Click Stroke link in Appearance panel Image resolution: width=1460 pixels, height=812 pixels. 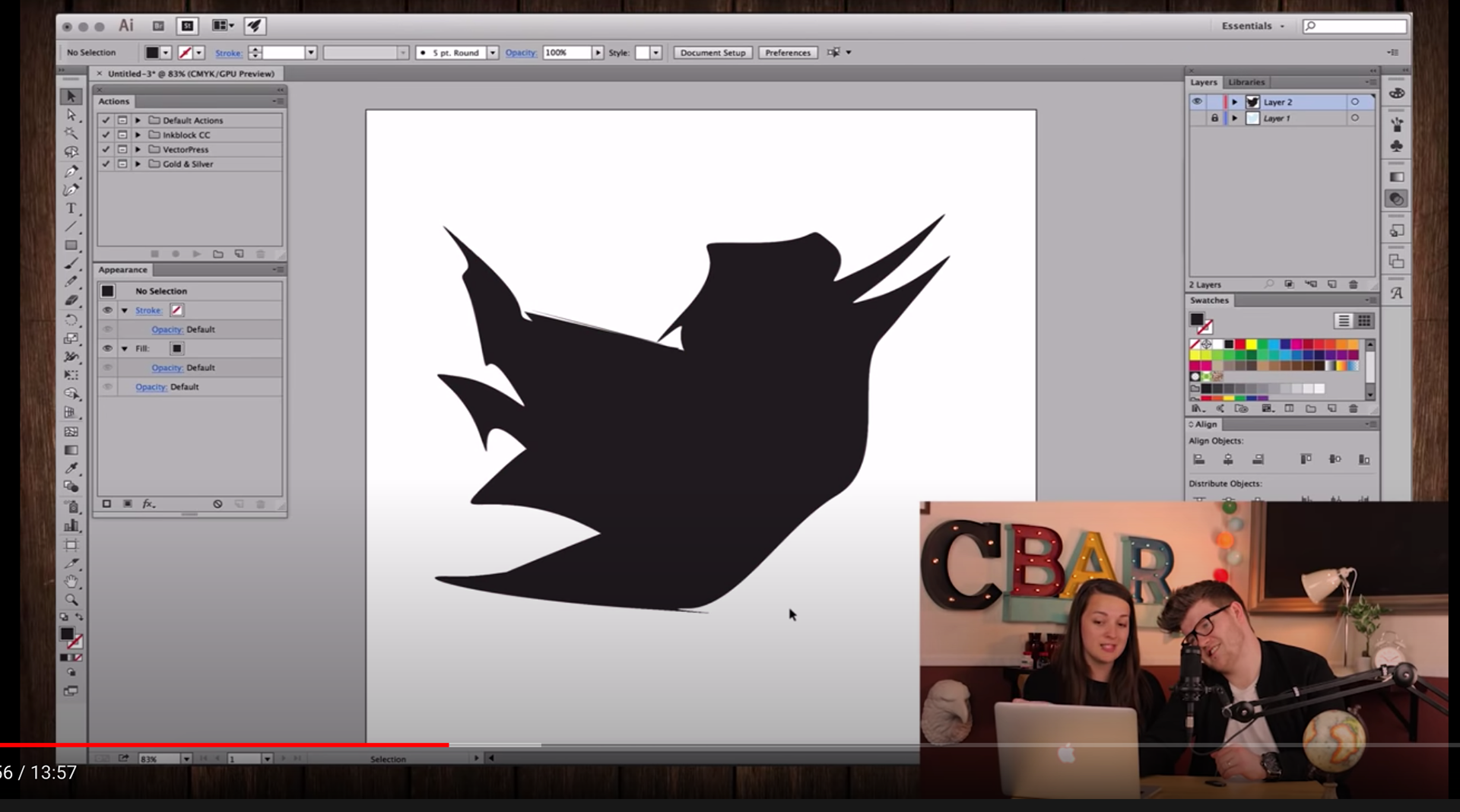click(148, 310)
